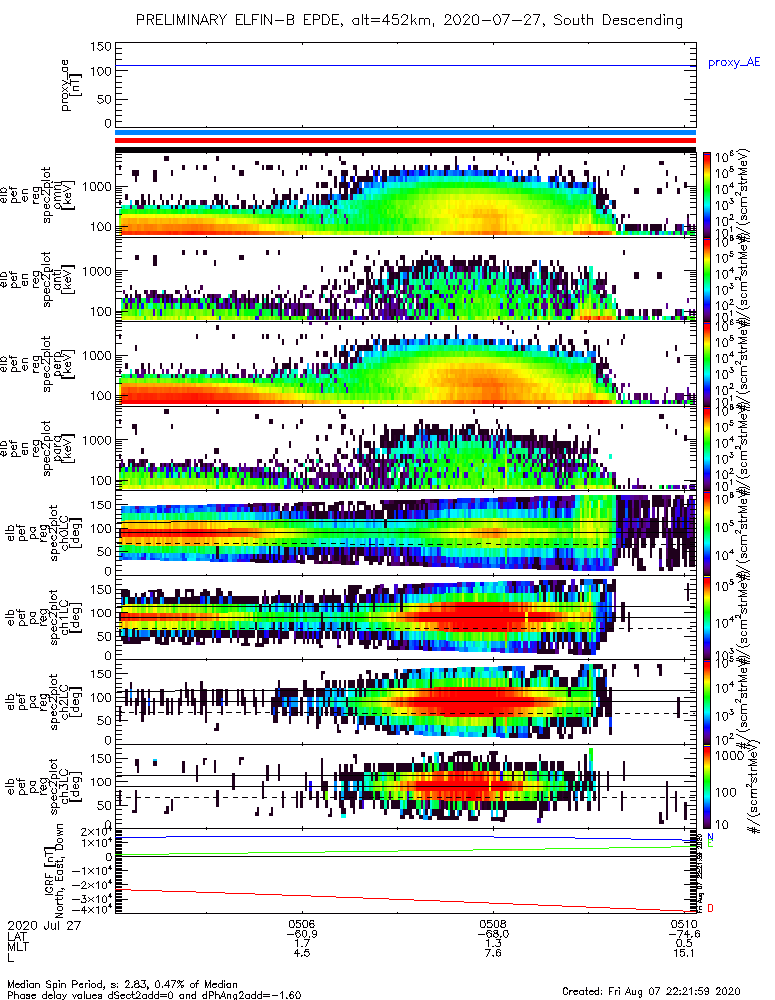This screenshot has height=1000, width=775.
Task: Click the Median Spin Period text line
Action: click(122, 985)
